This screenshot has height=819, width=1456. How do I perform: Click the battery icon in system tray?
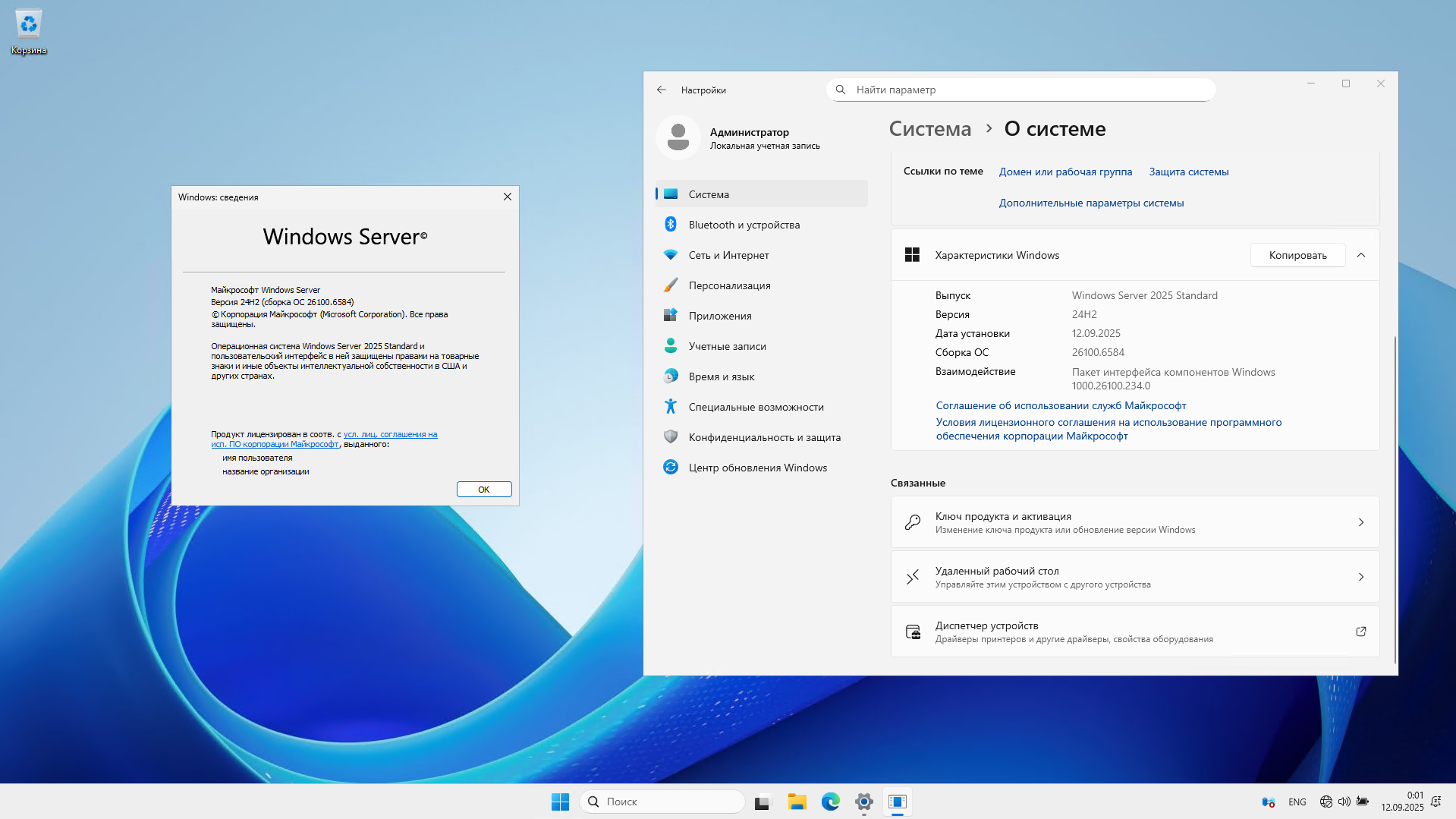pyautogui.click(x=1363, y=802)
